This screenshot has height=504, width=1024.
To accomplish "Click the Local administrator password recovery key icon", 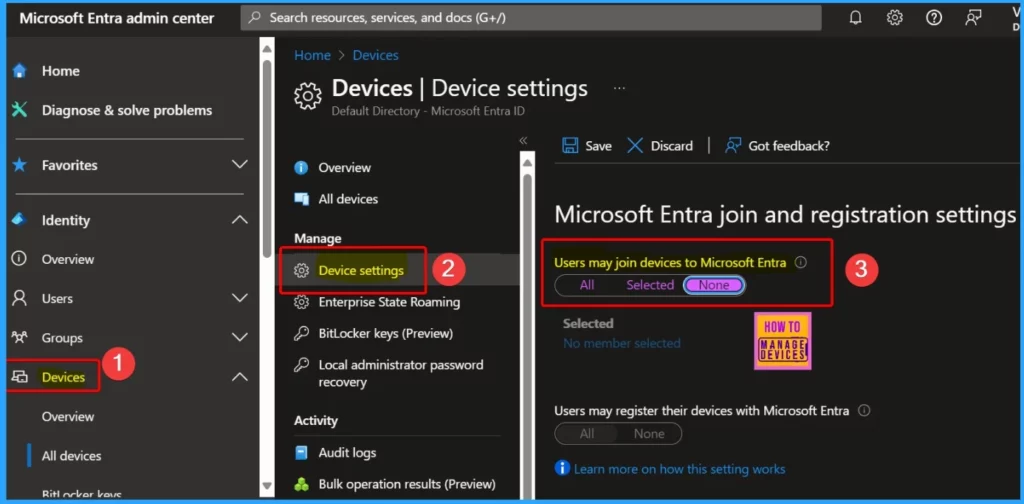I will tap(301, 365).
